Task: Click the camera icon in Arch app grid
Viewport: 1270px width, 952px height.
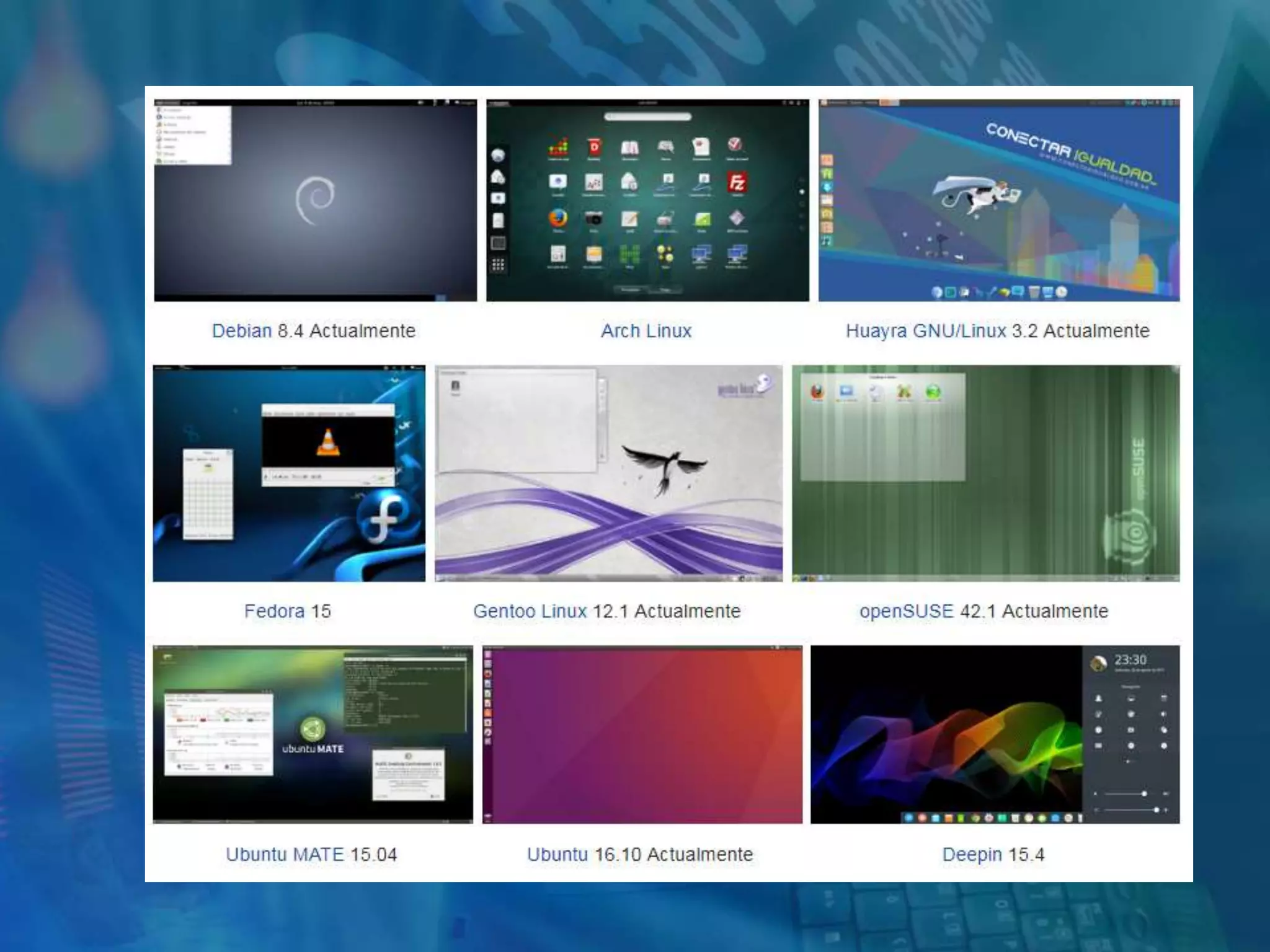Action: point(593,218)
